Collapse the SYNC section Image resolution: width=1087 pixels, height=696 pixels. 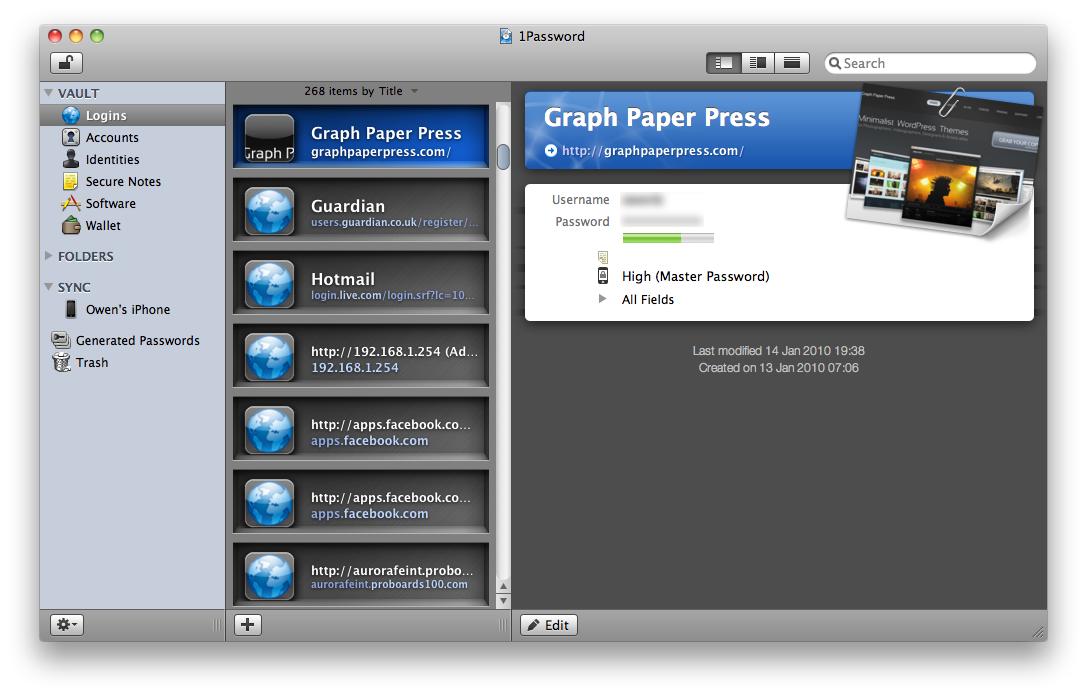(x=49, y=286)
